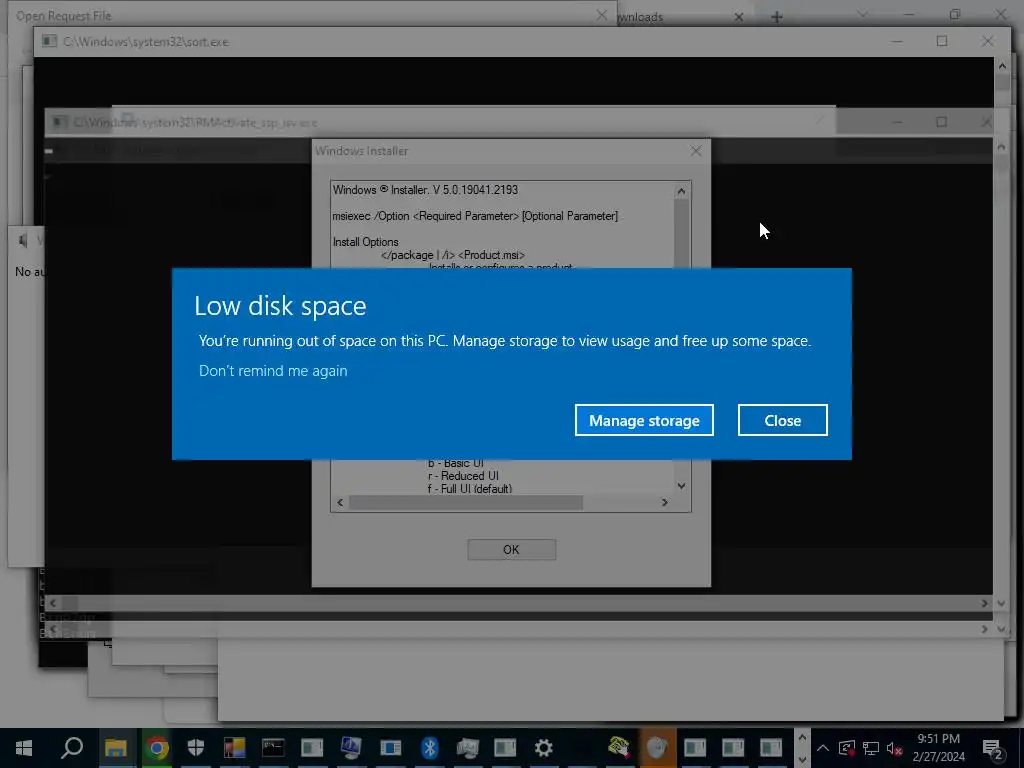Open a new Chrome tab with plus button

(776, 17)
